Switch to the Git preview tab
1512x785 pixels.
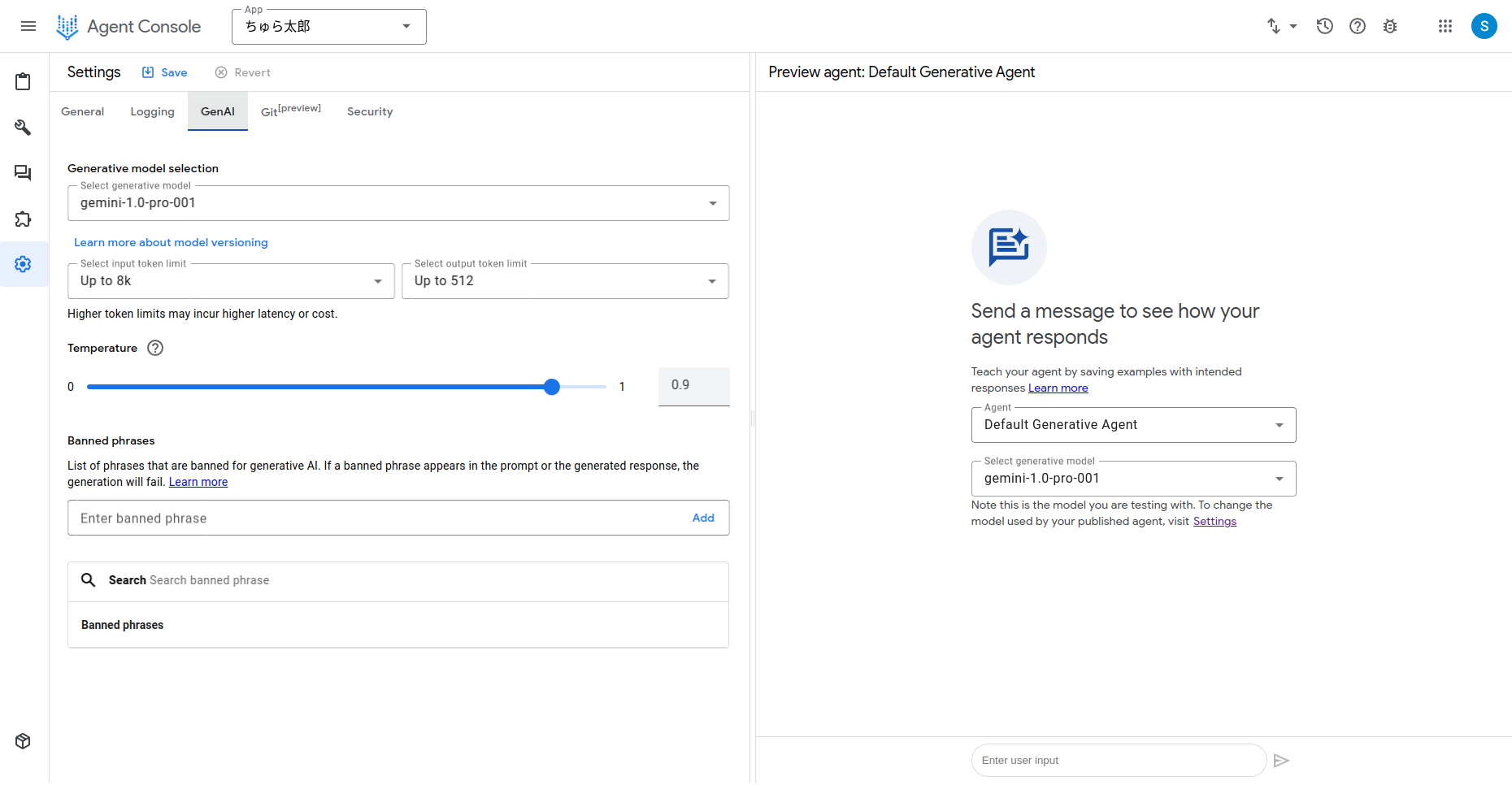pos(291,111)
